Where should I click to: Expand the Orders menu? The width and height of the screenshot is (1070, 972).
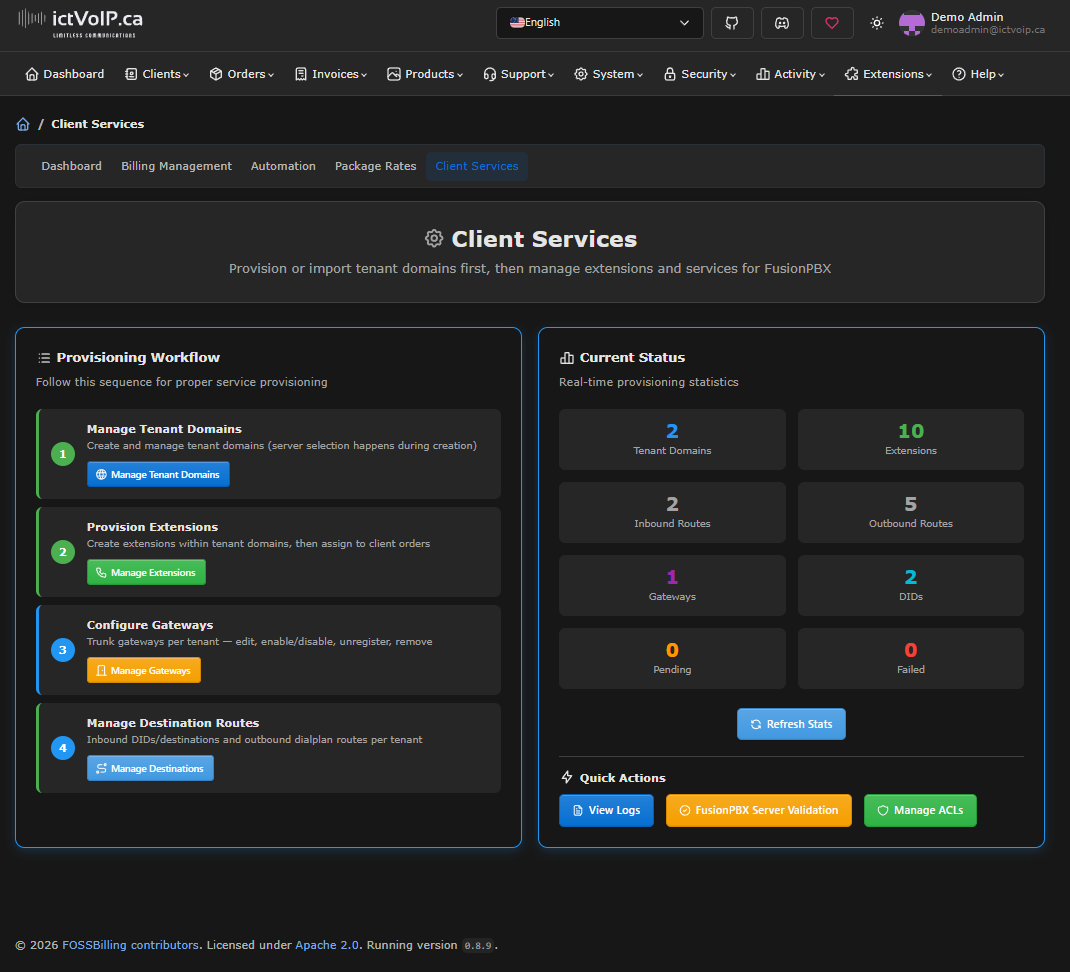(x=242, y=74)
